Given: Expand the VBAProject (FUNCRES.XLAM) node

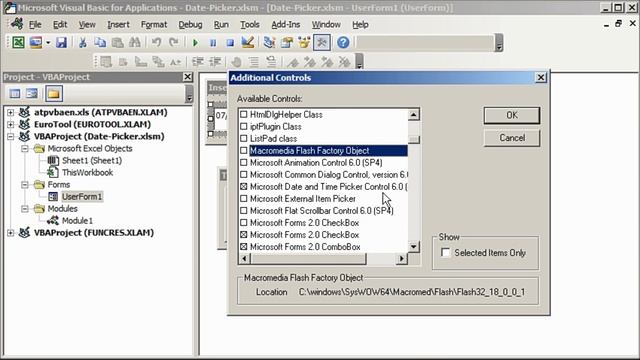Looking at the screenshot, I should (10, 233).
